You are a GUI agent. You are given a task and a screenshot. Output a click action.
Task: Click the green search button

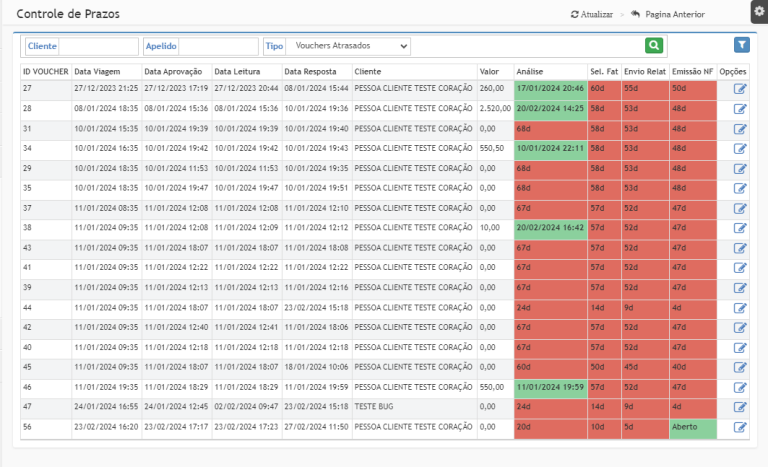[x=654, y=45]
